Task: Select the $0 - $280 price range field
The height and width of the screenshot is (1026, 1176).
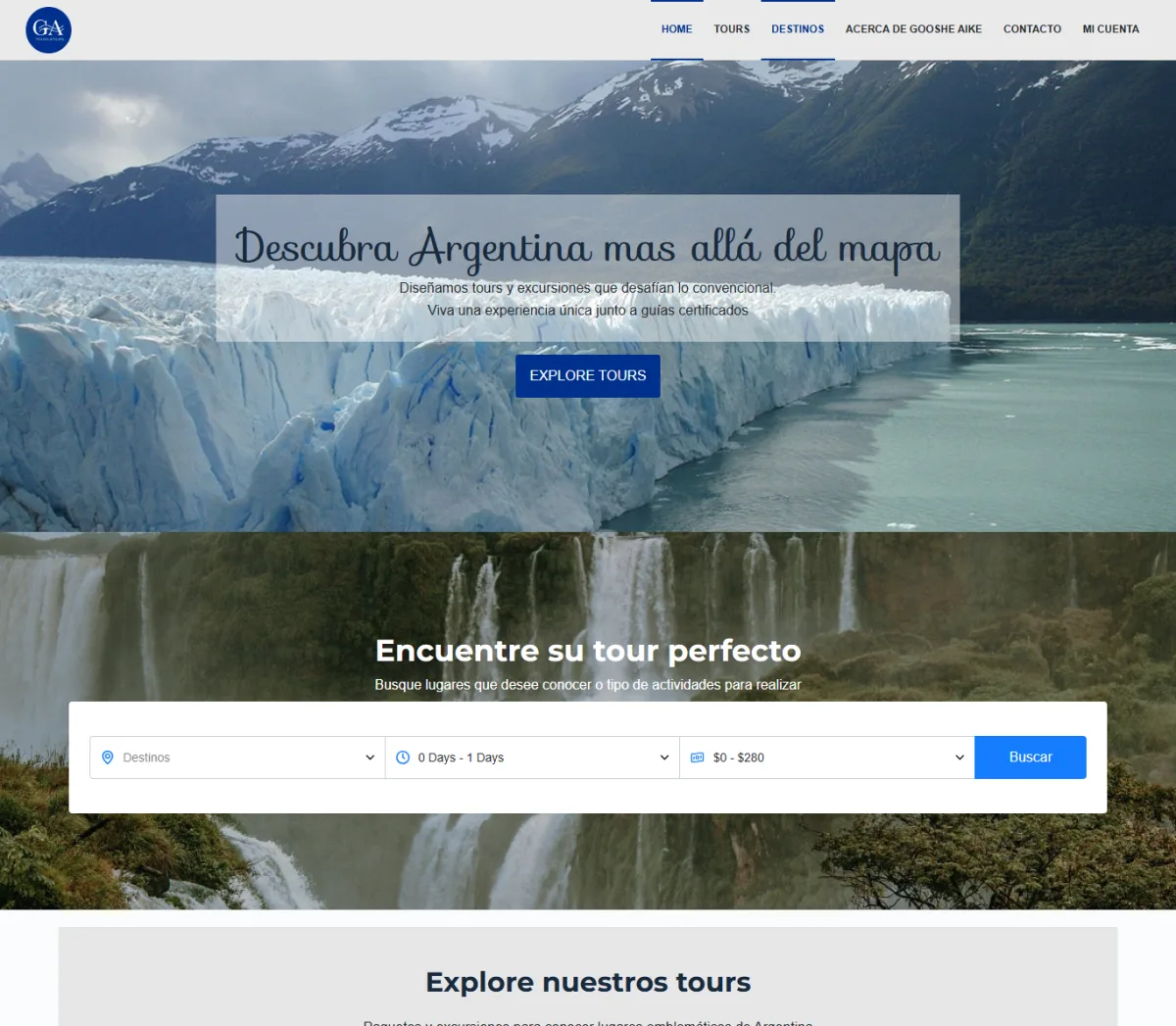Action: pyautogui.click(x=827, y=757)
